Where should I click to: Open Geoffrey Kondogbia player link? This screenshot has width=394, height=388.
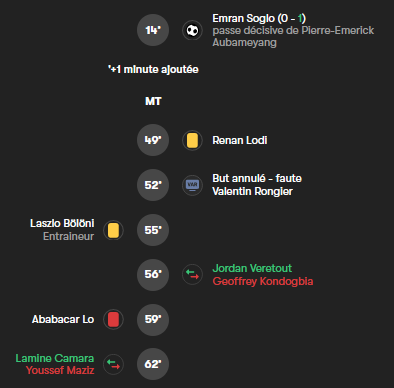263,281
